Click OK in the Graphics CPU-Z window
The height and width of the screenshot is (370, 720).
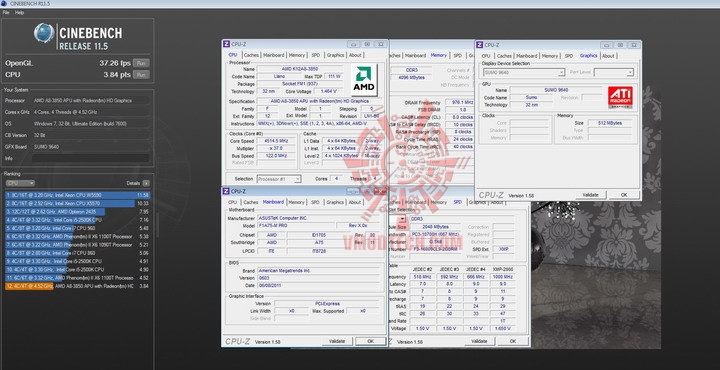point(624,195)
